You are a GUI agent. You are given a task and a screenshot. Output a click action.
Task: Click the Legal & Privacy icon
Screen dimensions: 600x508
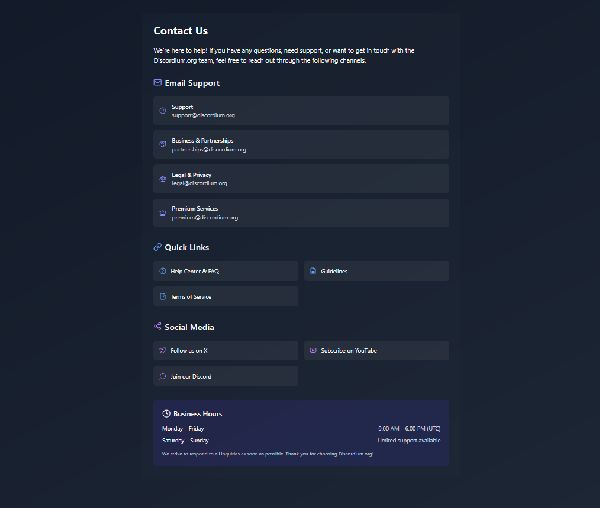tap(163, 178)
